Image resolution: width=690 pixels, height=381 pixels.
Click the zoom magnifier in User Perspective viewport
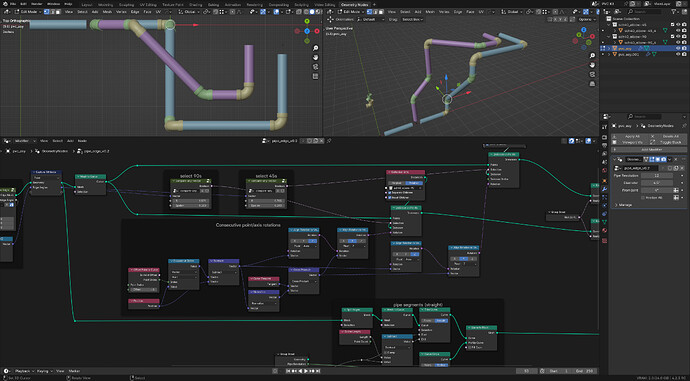[x=592, y=55]
